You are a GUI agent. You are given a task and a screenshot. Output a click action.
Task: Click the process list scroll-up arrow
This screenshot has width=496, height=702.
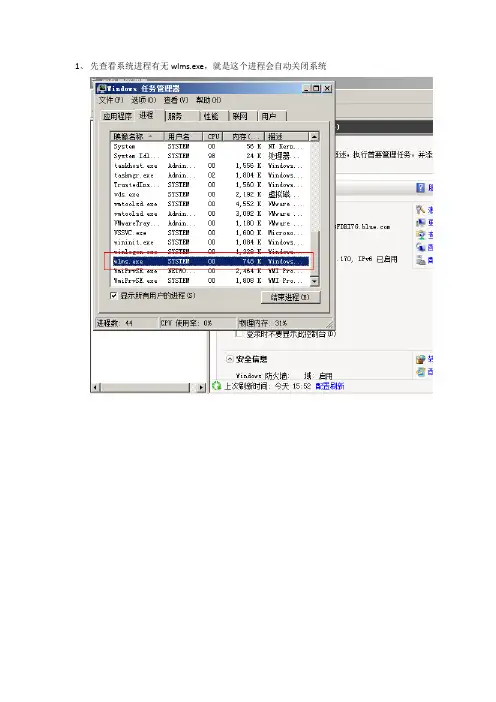point(314,136)
